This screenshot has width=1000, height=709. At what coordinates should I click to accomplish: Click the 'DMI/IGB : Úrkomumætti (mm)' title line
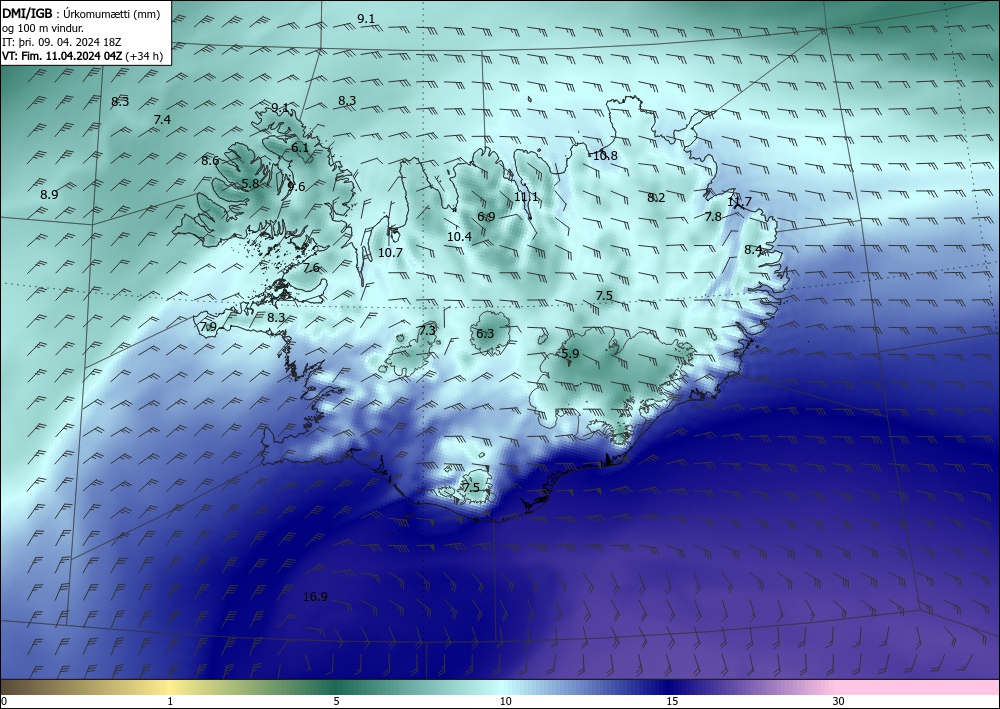(81, 14)
